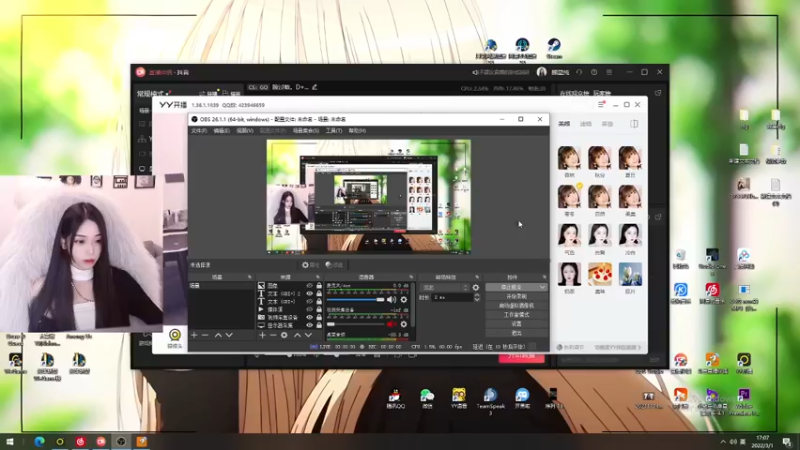
Task: Move source down in sources list
Action: pyautogui.click(x=308, y=335)
